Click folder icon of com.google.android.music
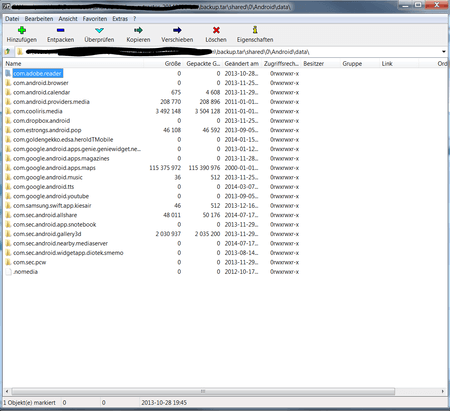Viewport: 450px width, 411px height. click(x=8, y=177)
